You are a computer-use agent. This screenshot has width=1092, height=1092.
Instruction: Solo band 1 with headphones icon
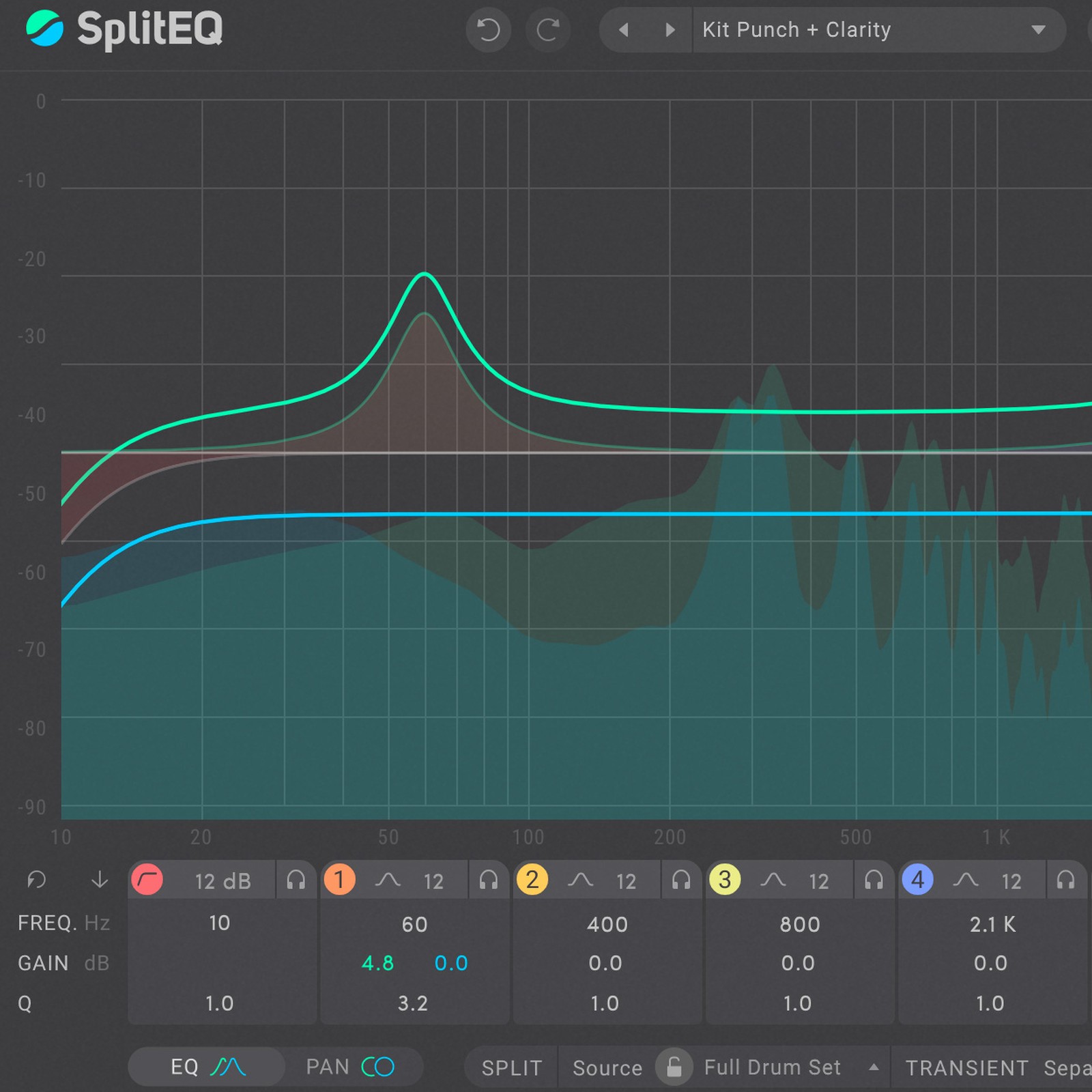click(489, 880)
